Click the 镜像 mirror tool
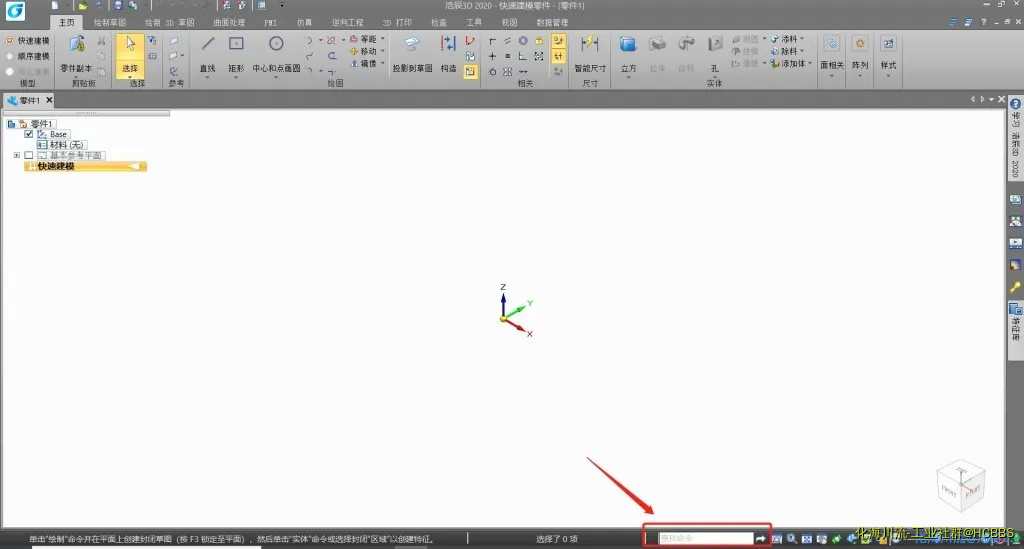 click(363, 63)
